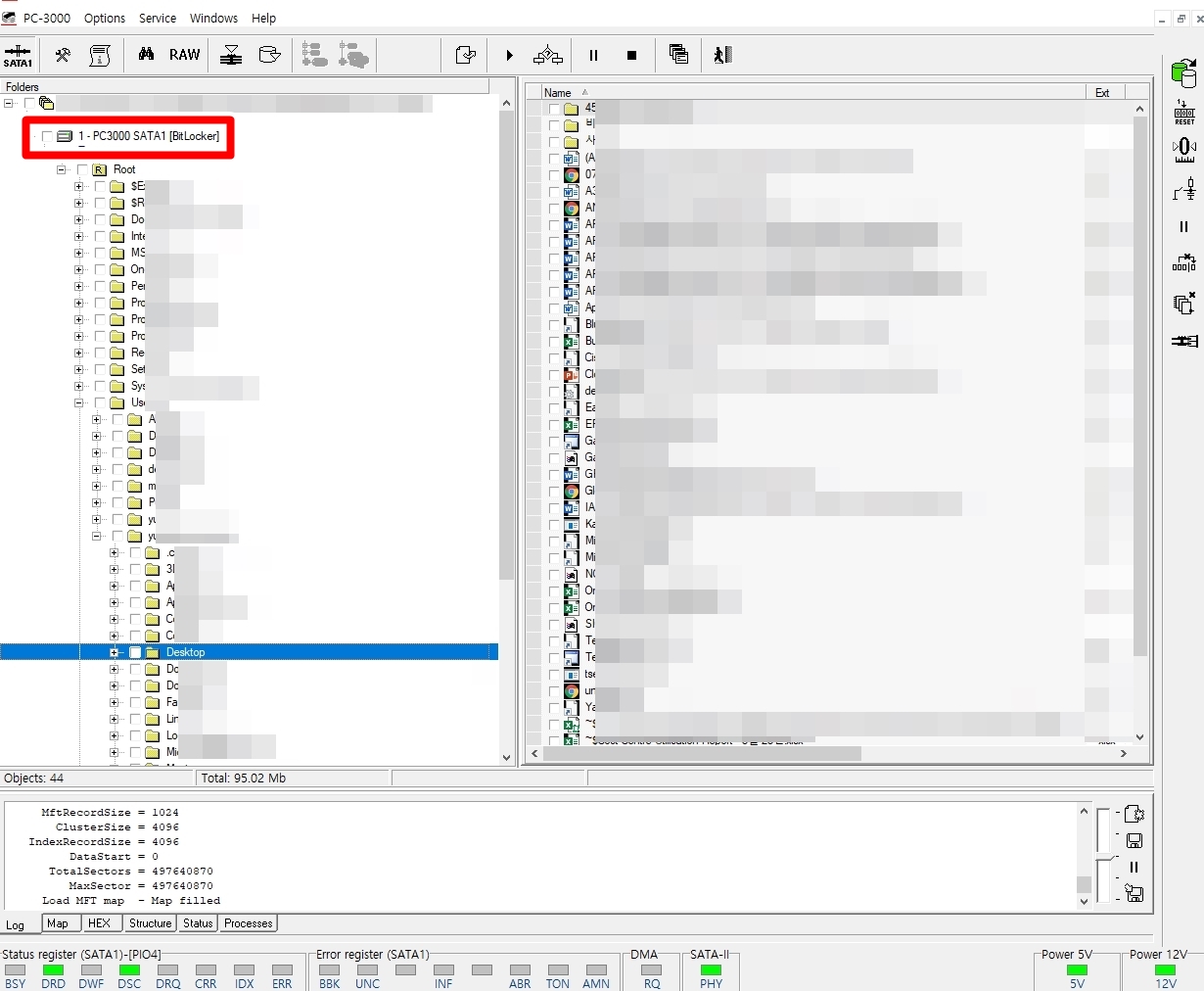This screenshot has width=1204, height=991.
Task: Check the box for the folder starting 'Lin'
Action: click(x=135, y=719)
